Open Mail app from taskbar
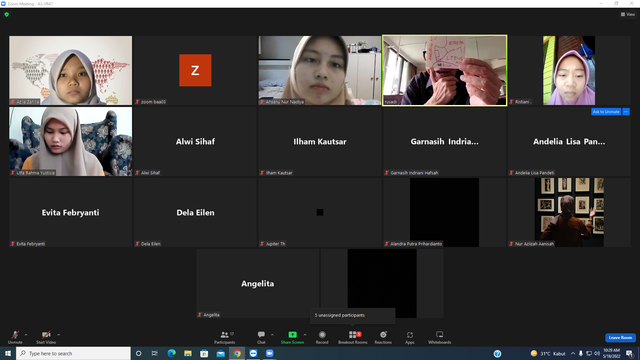 tap(220, 353)
